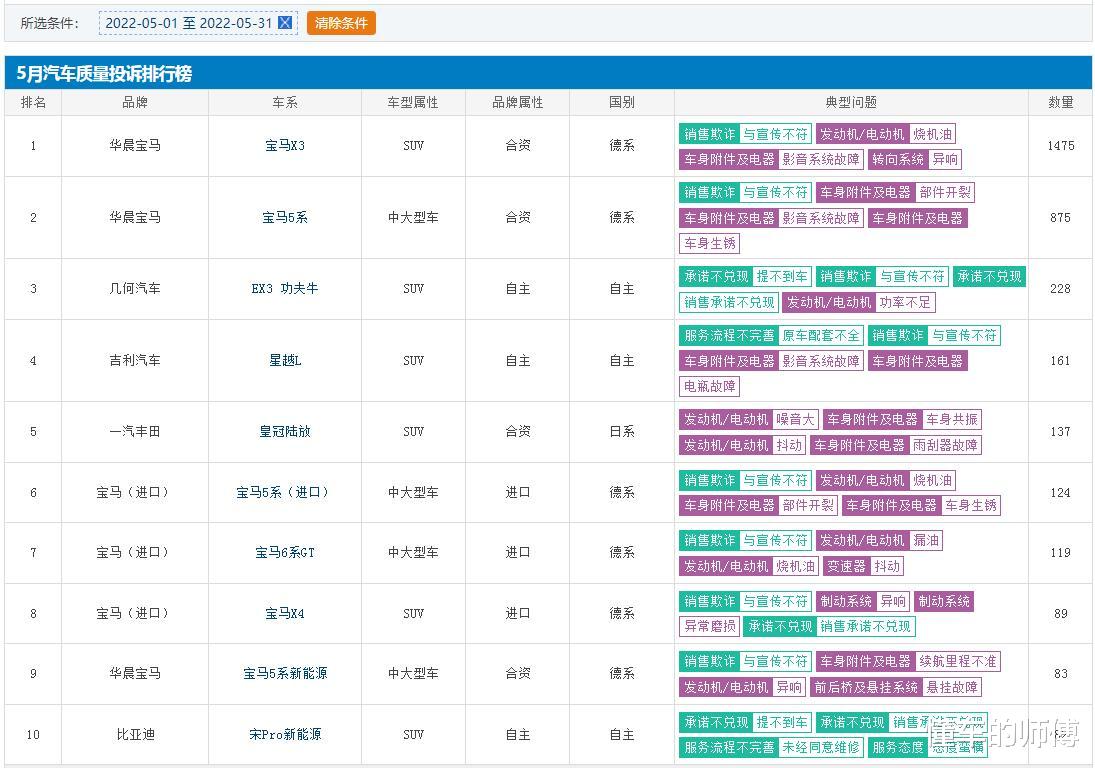Click the 日系 cell in the 一汽丰田 row
The image size is (1095, 768).
[x=622, y=431]
